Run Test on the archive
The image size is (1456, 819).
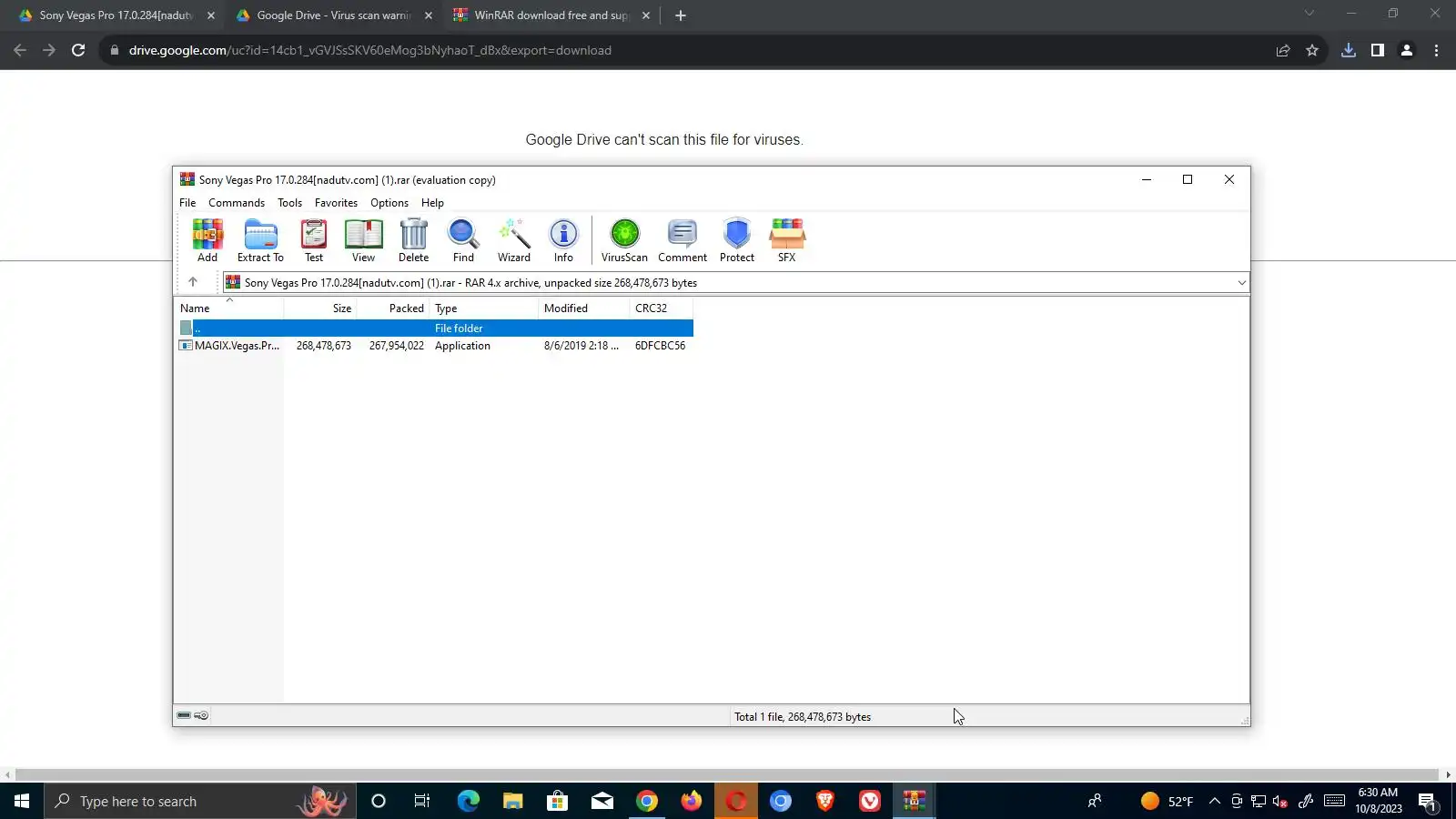point(314,240)
